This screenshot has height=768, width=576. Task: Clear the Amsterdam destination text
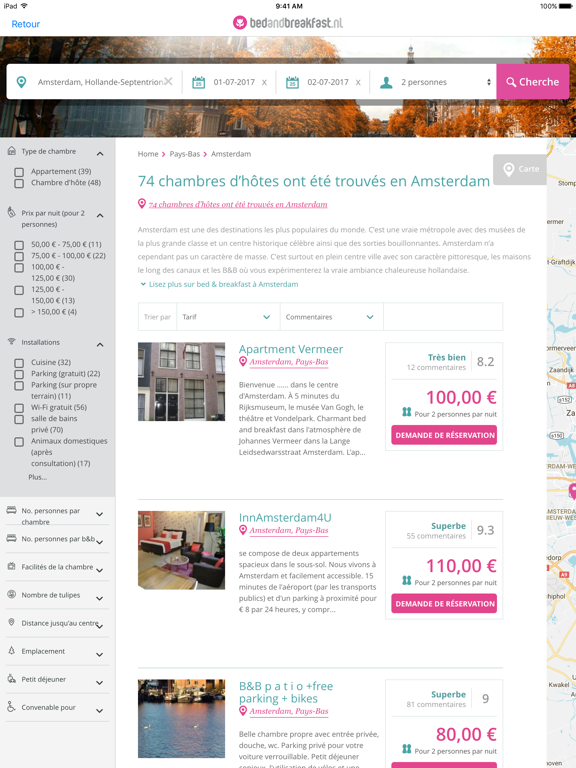click(168, 81)
